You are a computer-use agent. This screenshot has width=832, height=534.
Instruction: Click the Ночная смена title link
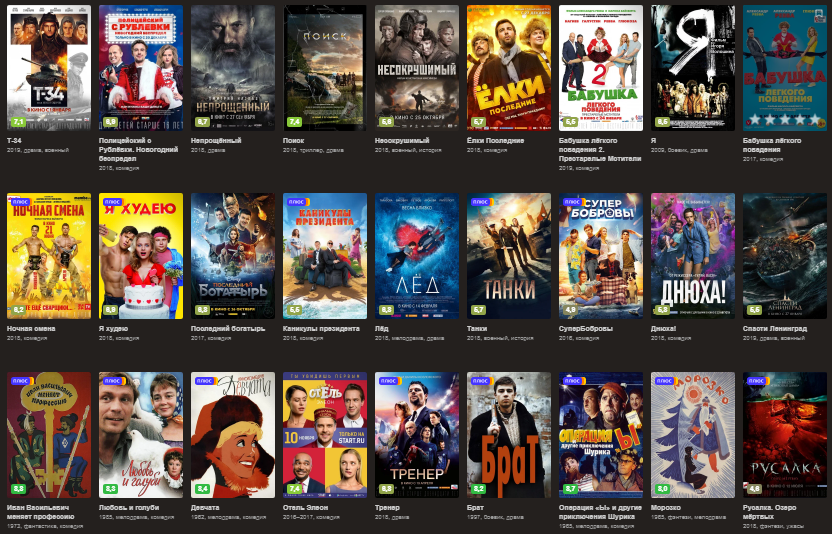[x=31, y=329]
